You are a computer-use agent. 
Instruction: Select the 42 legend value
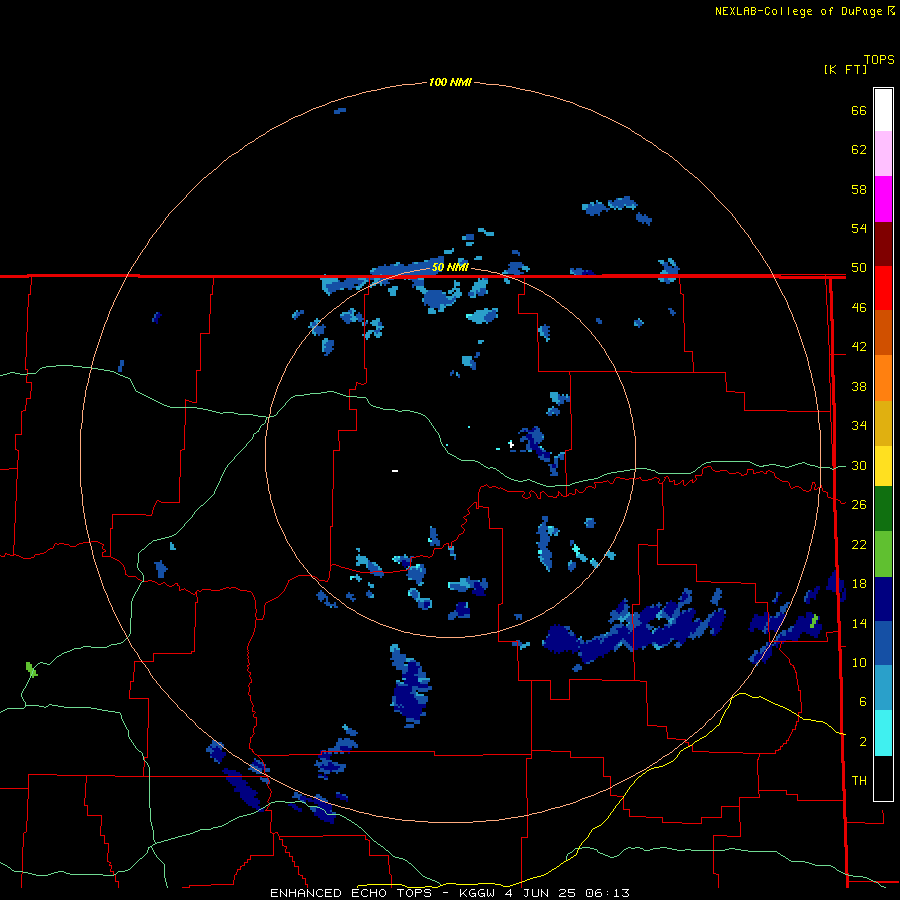(x=859, y=347)
